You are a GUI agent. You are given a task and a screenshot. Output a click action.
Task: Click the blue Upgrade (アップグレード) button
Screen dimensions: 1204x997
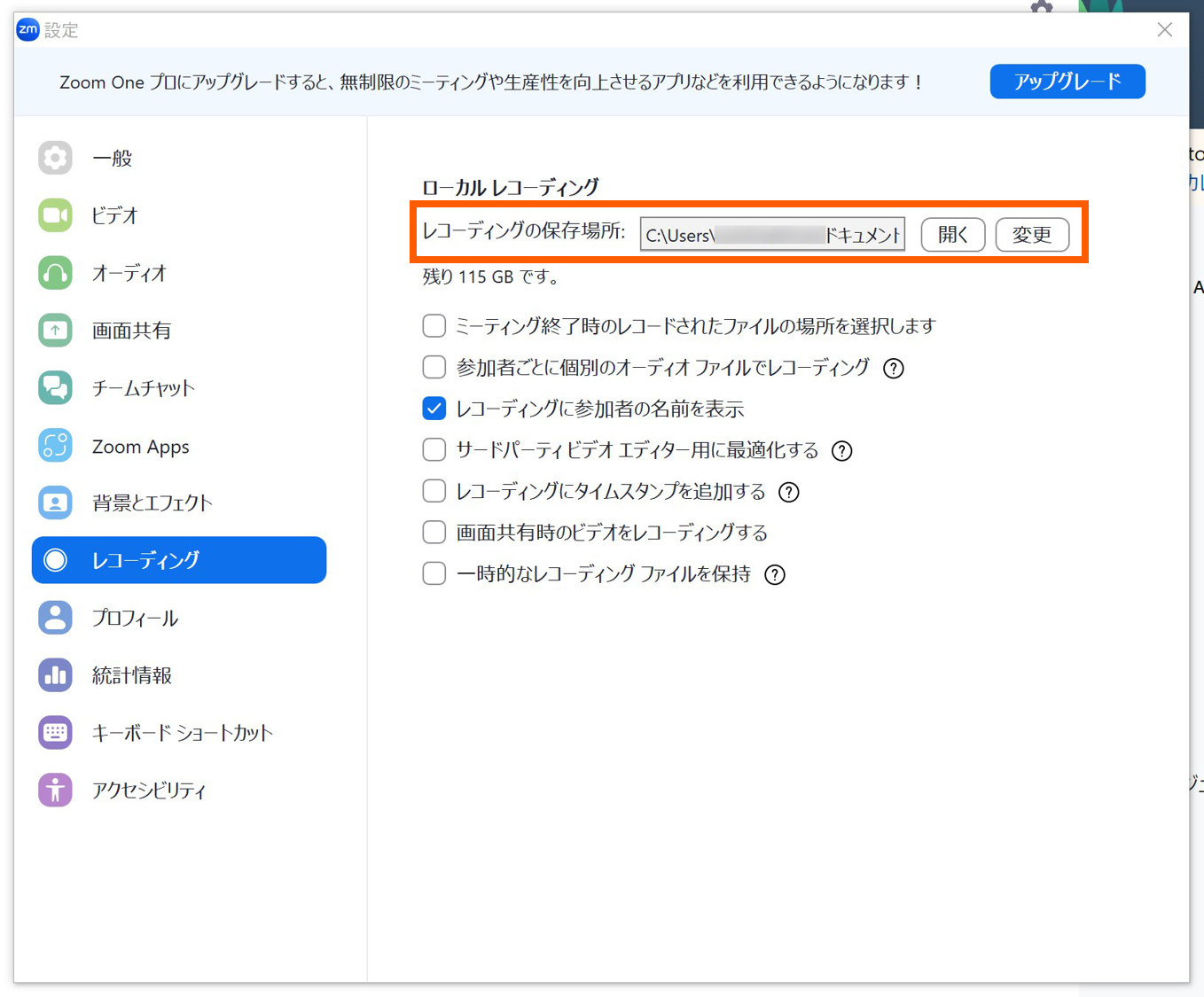[1067, 82]
